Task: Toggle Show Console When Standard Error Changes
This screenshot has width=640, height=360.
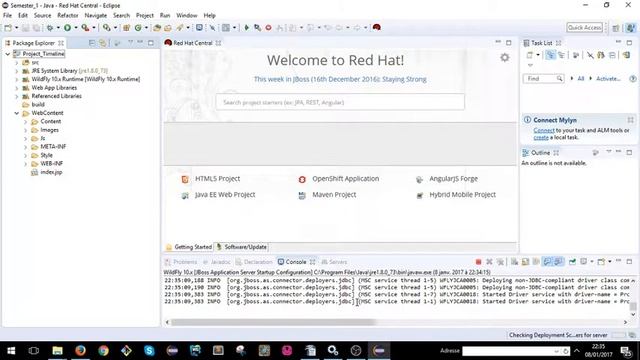Action: [x=558, y=262]
